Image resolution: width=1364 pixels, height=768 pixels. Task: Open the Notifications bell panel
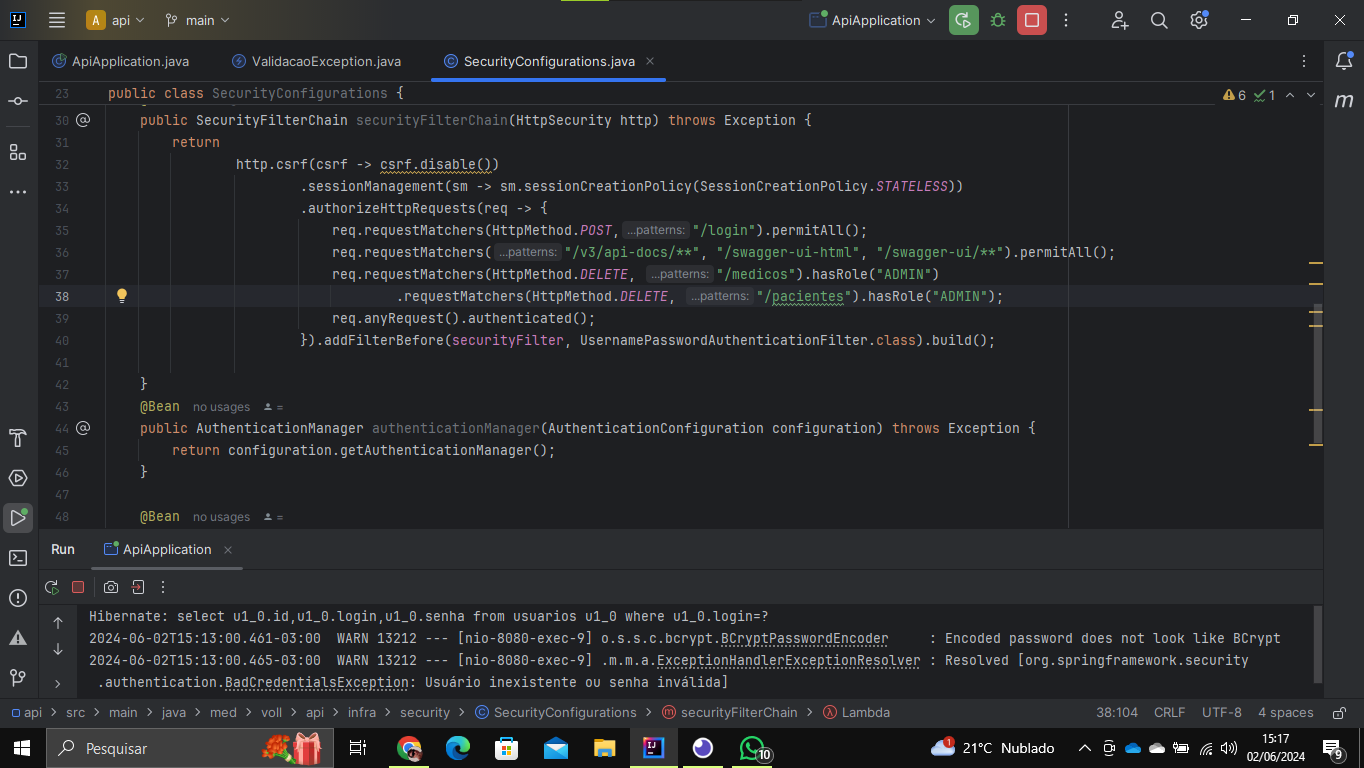click(1344, 61)
